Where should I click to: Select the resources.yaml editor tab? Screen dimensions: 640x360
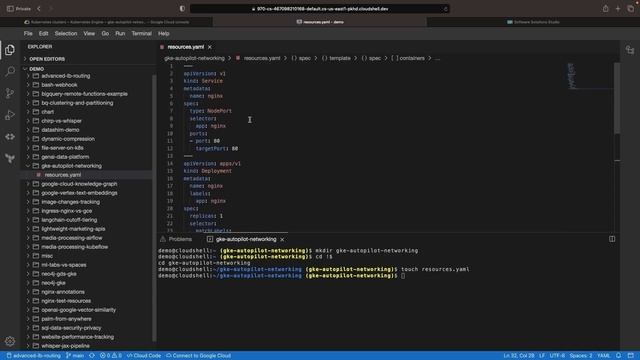[186, 47]
